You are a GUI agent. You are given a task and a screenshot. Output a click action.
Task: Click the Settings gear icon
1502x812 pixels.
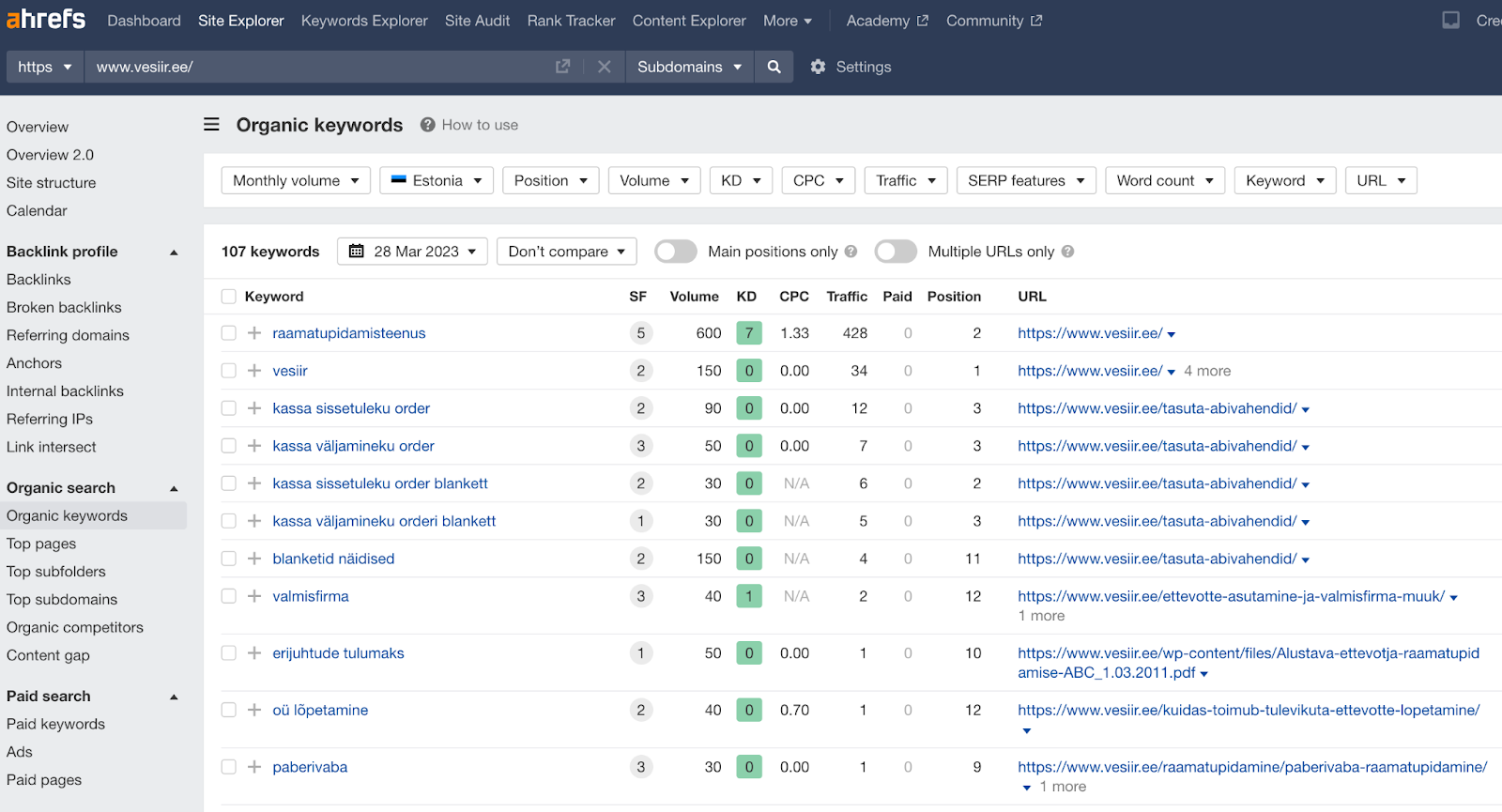pyautogui.click(x=818, y=67)
